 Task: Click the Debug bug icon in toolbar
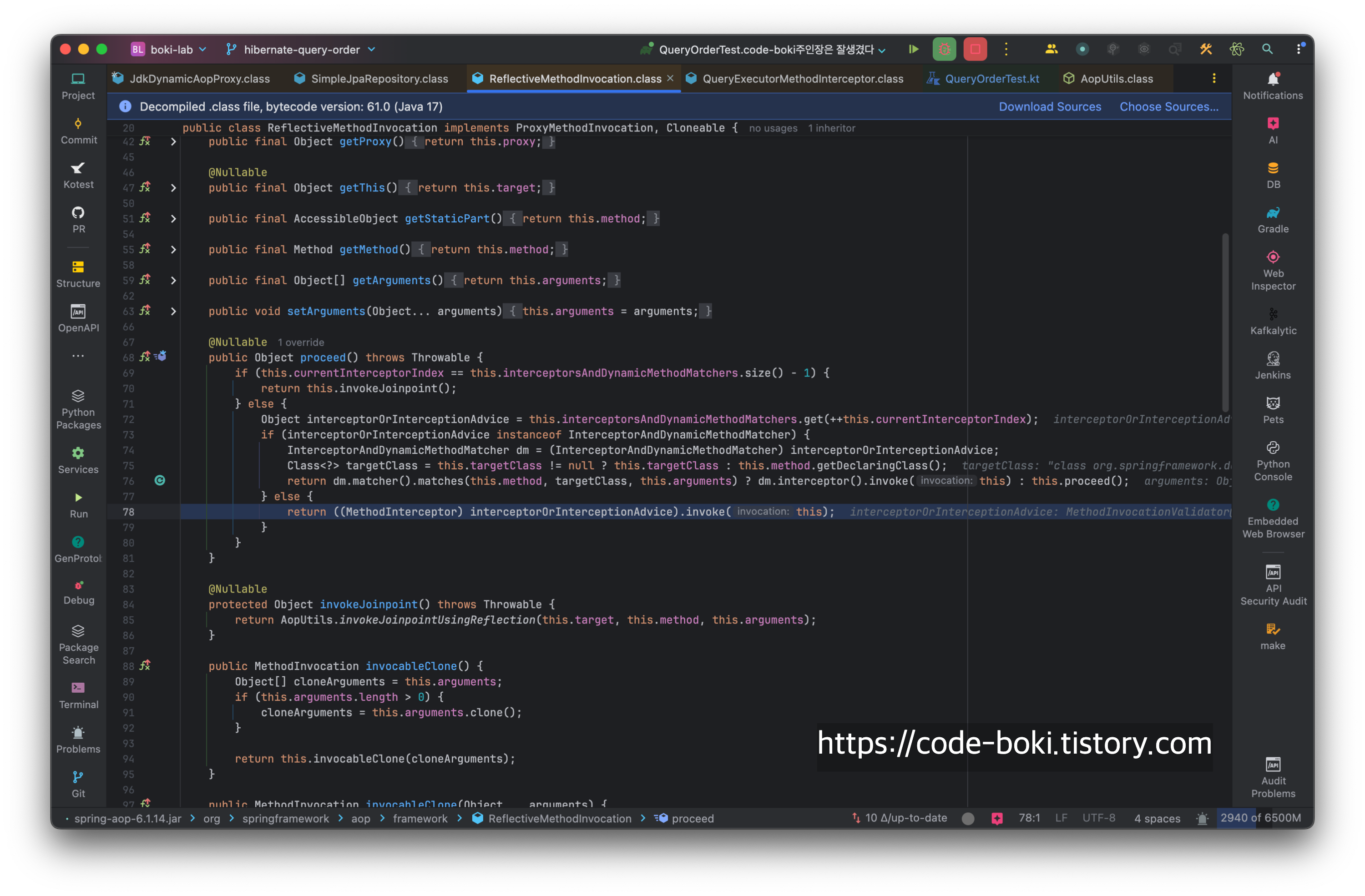944,49
